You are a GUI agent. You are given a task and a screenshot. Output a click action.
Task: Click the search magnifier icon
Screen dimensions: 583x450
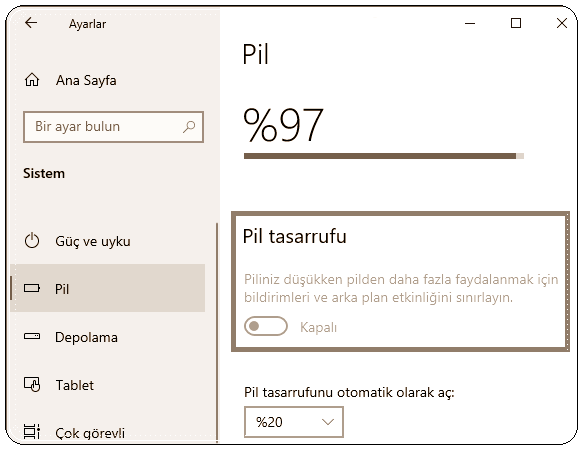coord(189,127)
